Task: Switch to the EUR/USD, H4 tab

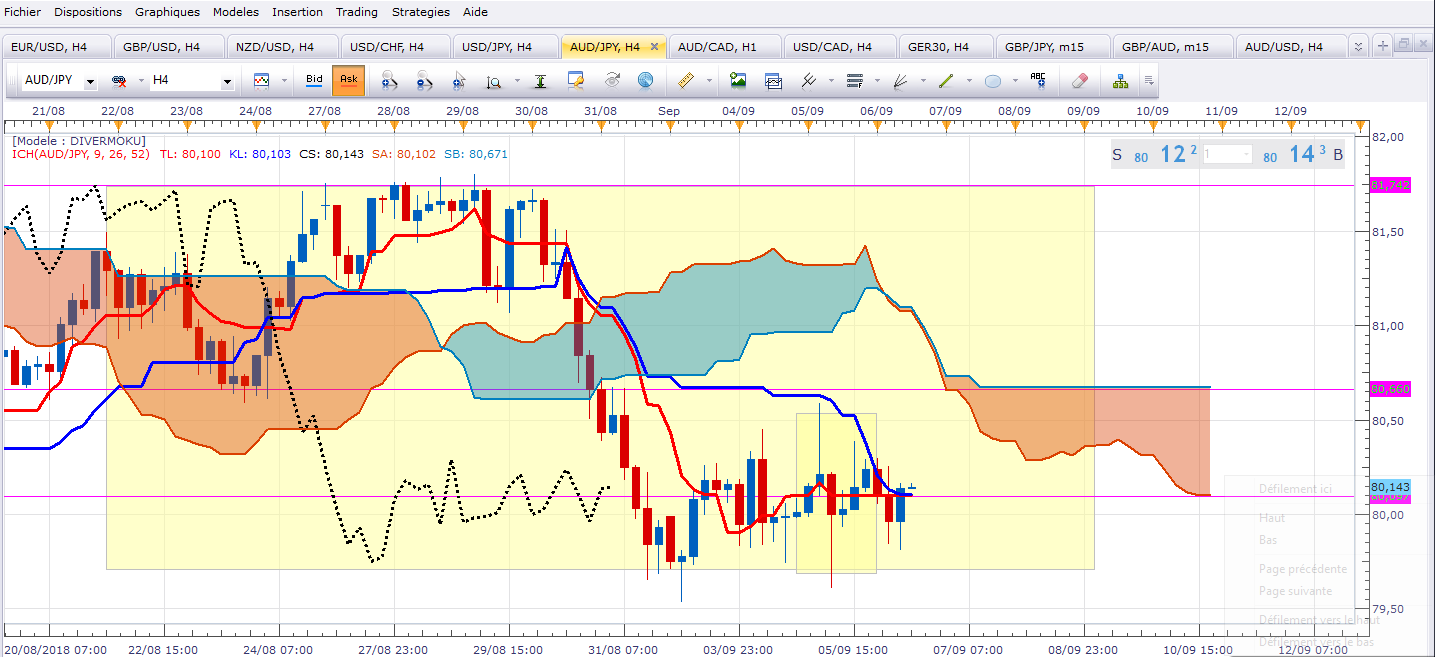Action: 56,47
